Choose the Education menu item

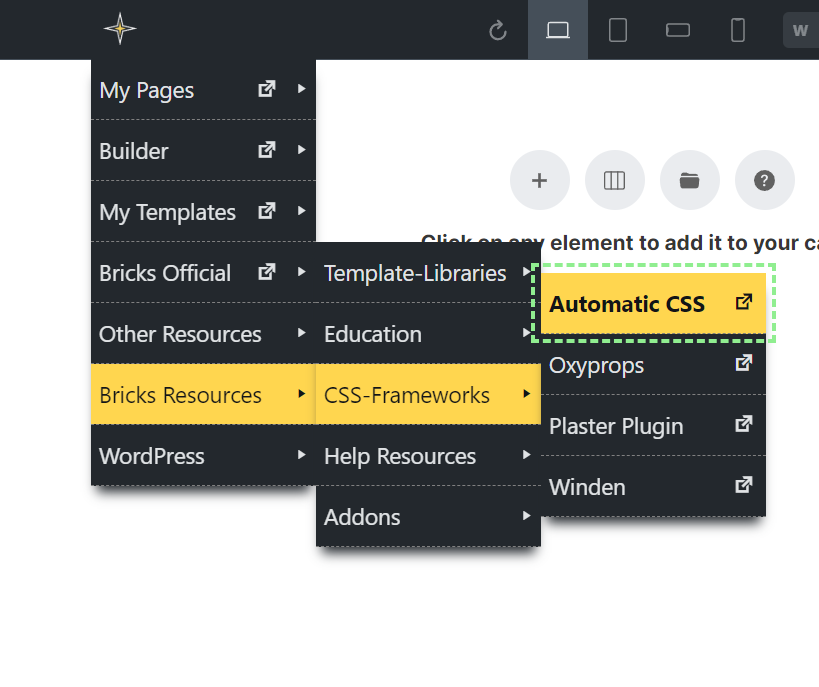373,334
